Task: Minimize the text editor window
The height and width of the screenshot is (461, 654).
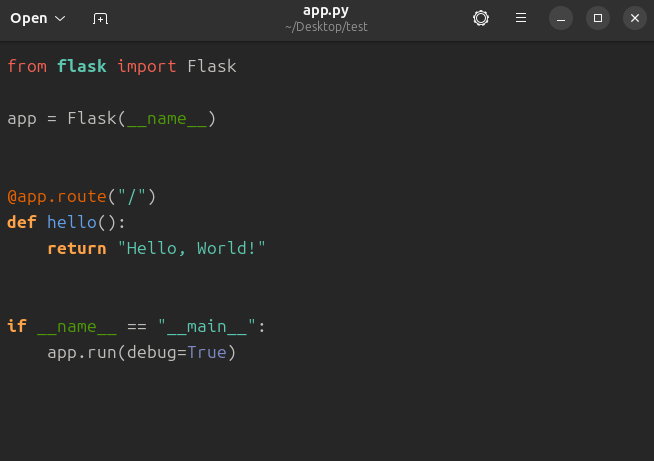Action: [561, 18]
